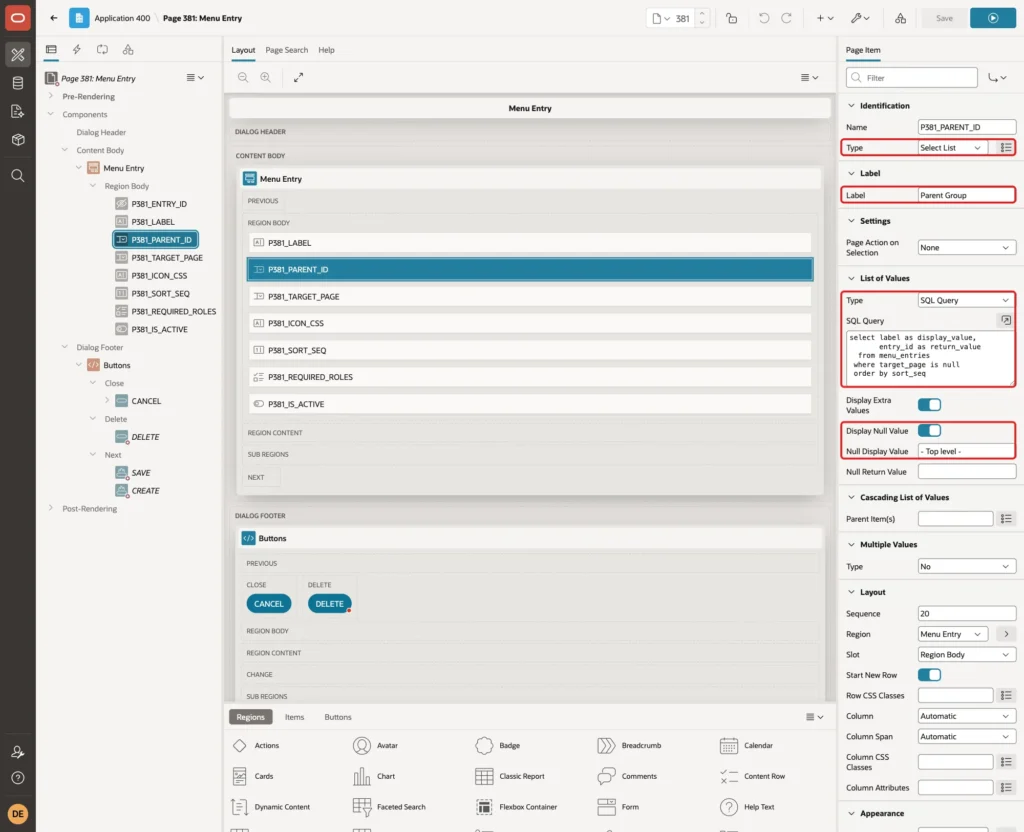
Task: Open SQL Workshop database icon in sidebar
Action: 18,83
